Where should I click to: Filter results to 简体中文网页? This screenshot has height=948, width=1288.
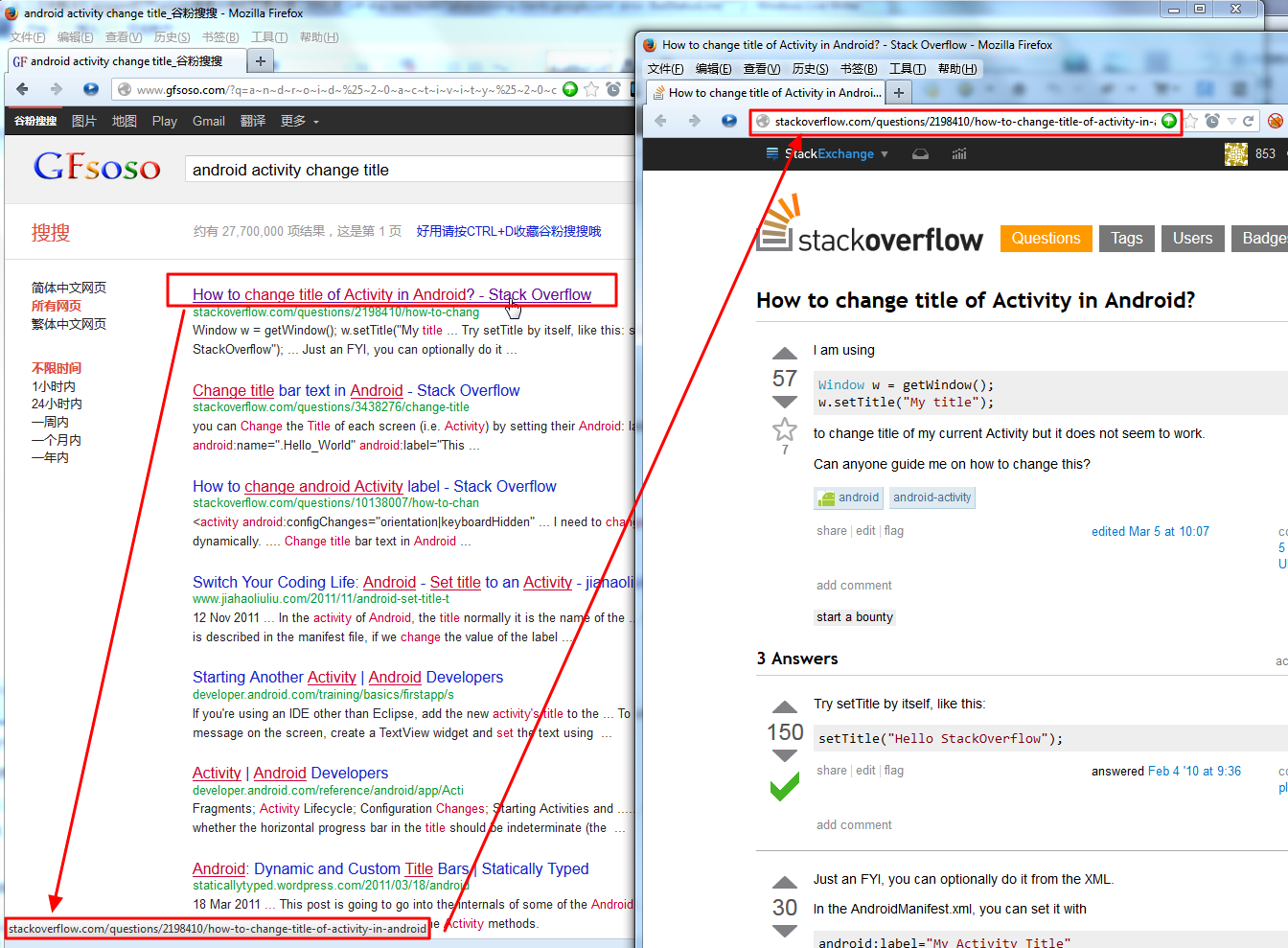69,288
